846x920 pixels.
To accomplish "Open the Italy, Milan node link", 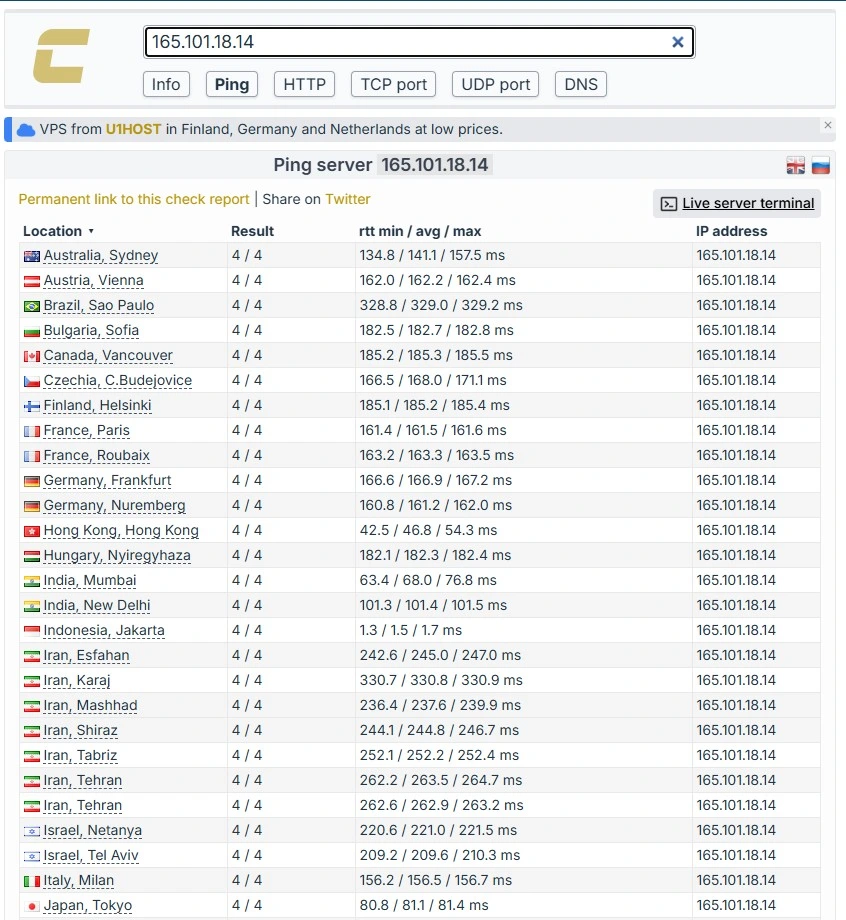I will point(79,881).
